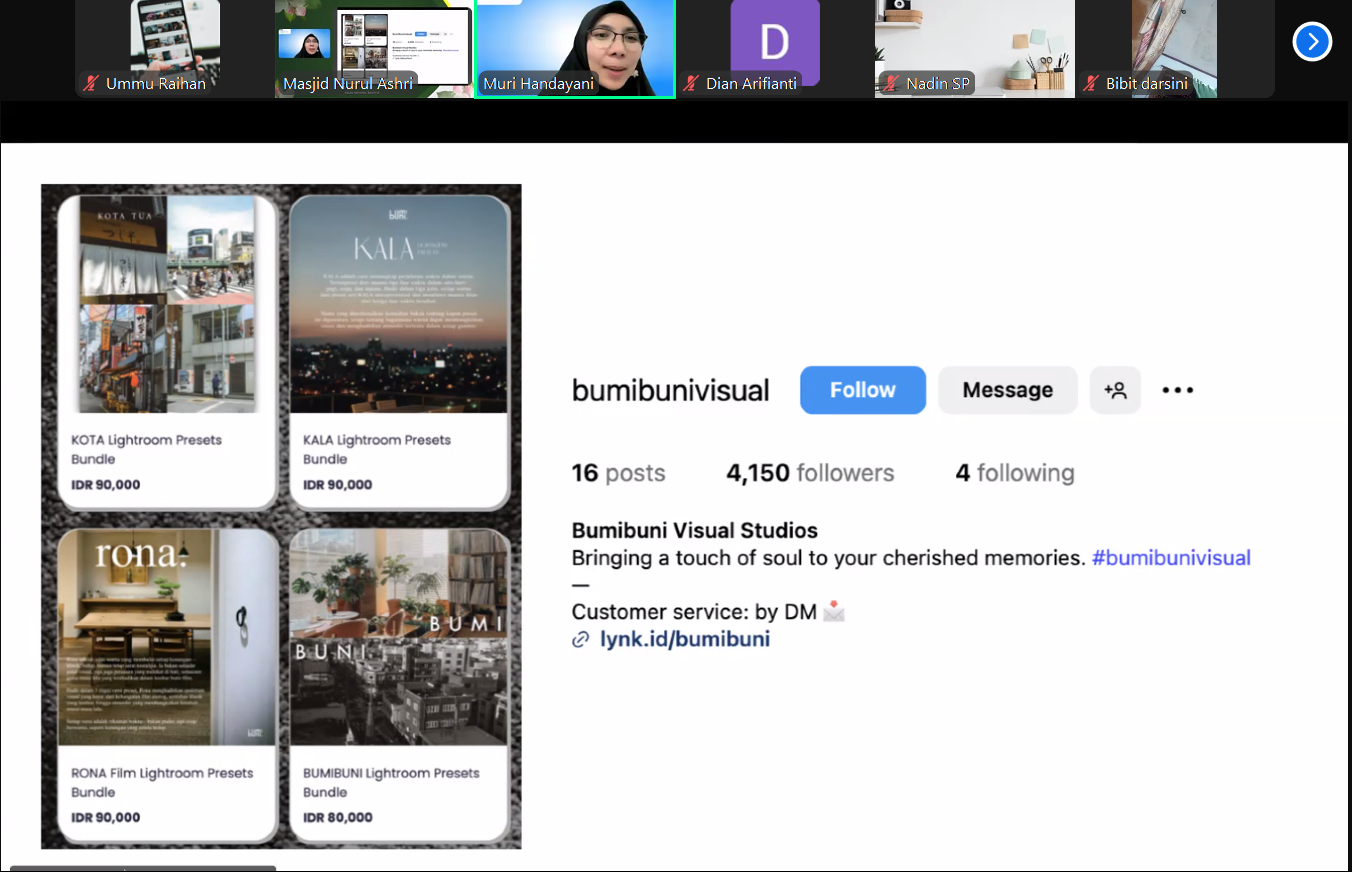Open the three-dots more options menu

coord(1177,390)
